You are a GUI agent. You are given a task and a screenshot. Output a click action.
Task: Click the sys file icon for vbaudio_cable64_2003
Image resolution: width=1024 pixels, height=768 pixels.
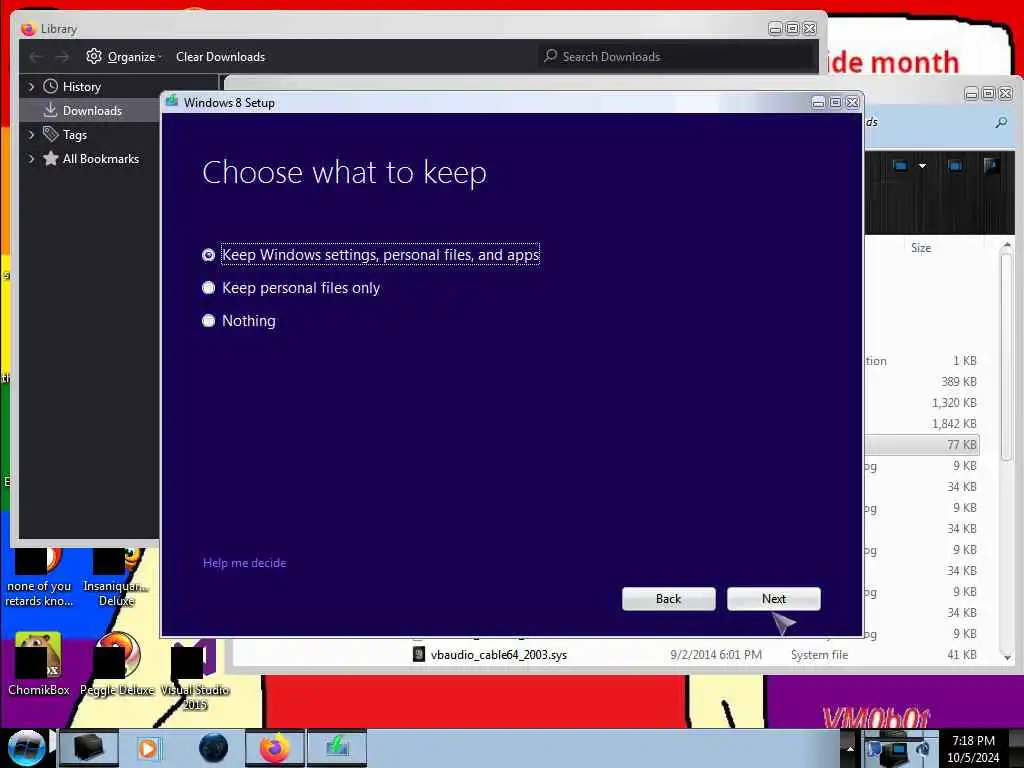tap(419, 654)
